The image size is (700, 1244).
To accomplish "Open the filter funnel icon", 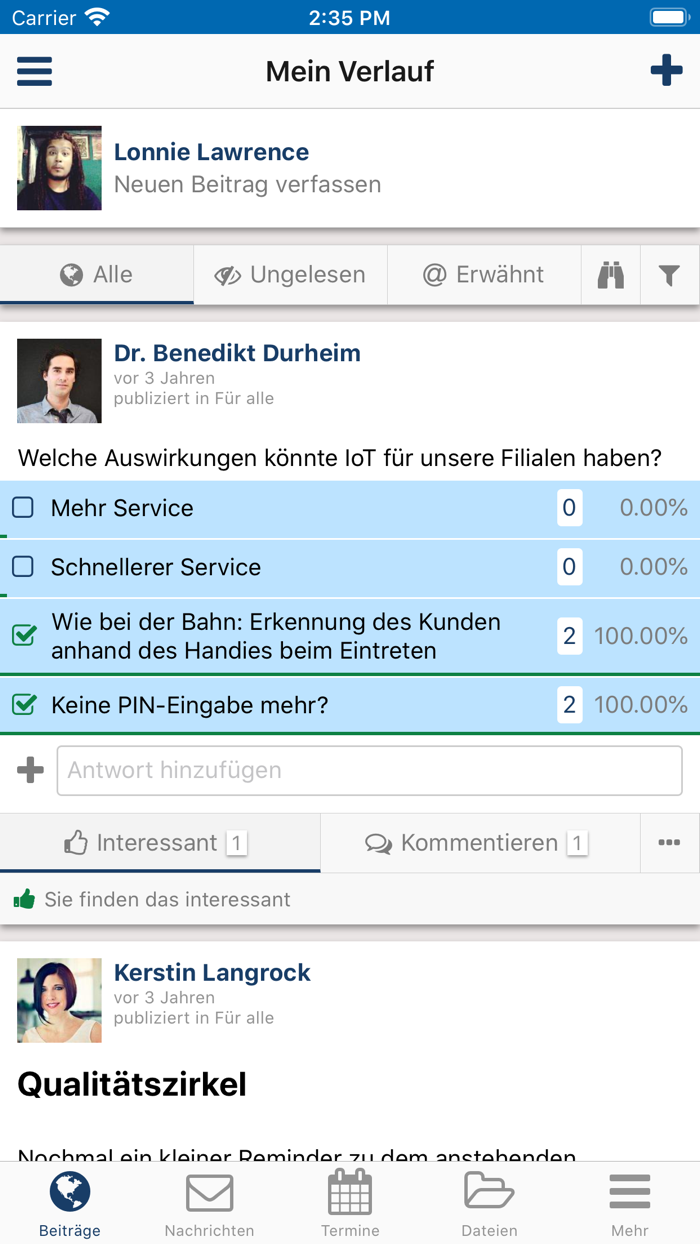I will coord(670,275).
